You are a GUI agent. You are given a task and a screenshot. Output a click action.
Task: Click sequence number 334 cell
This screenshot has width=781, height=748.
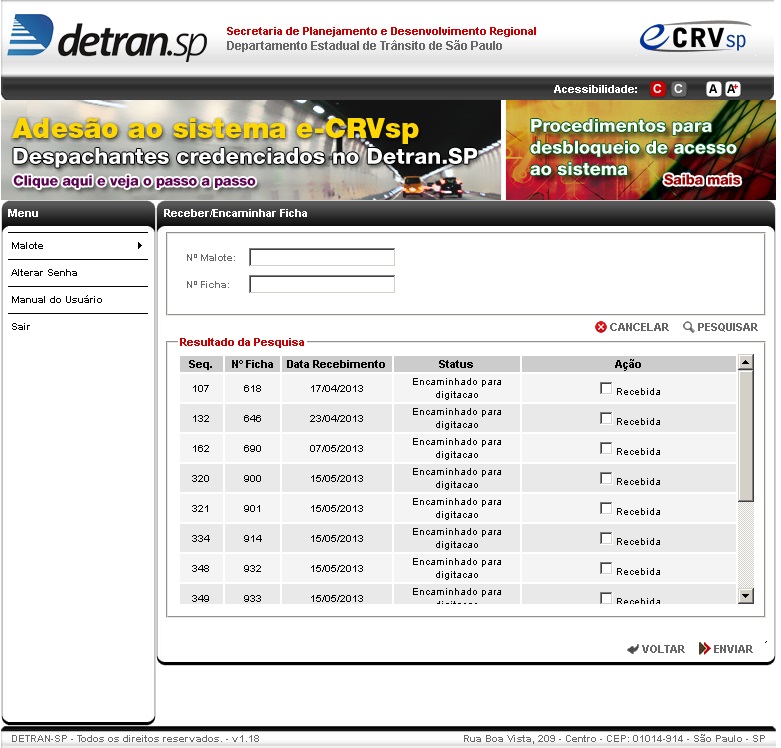tap(201, 538)
